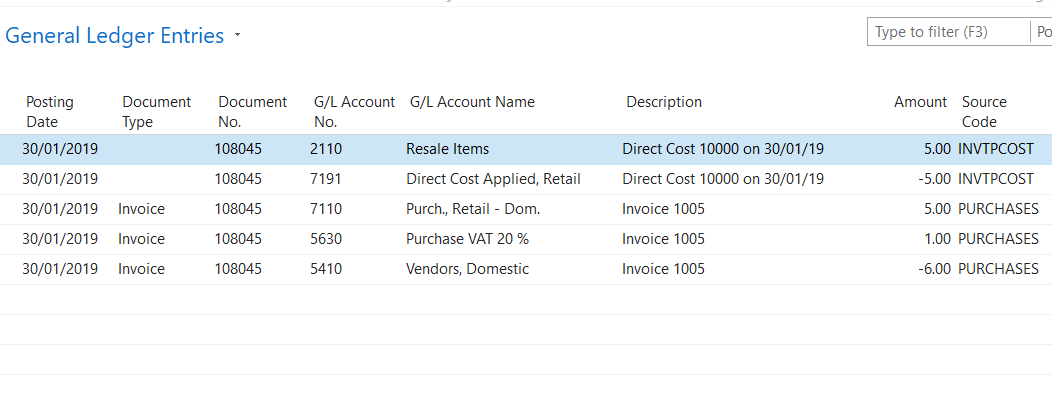Sort by the Posting Date column header
The image size is (1052, 403).
[50, 111]
